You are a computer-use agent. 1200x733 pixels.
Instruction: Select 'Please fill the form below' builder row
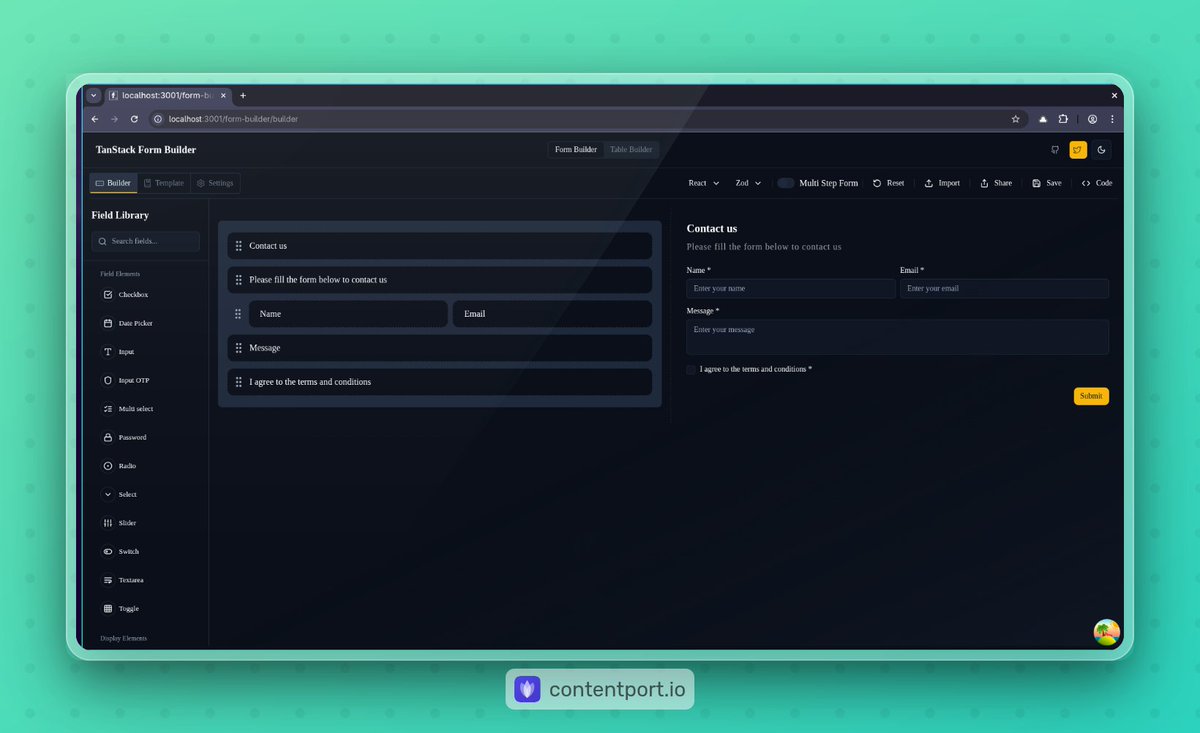[x=440, y=280]
